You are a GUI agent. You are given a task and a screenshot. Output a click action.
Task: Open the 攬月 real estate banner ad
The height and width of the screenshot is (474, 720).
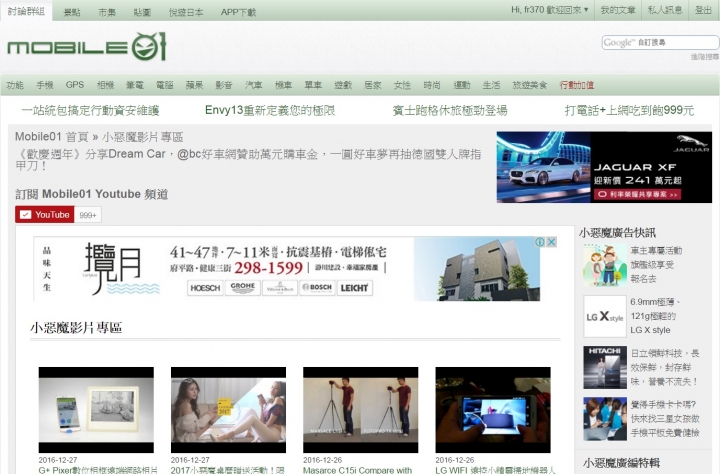(287, 269)
